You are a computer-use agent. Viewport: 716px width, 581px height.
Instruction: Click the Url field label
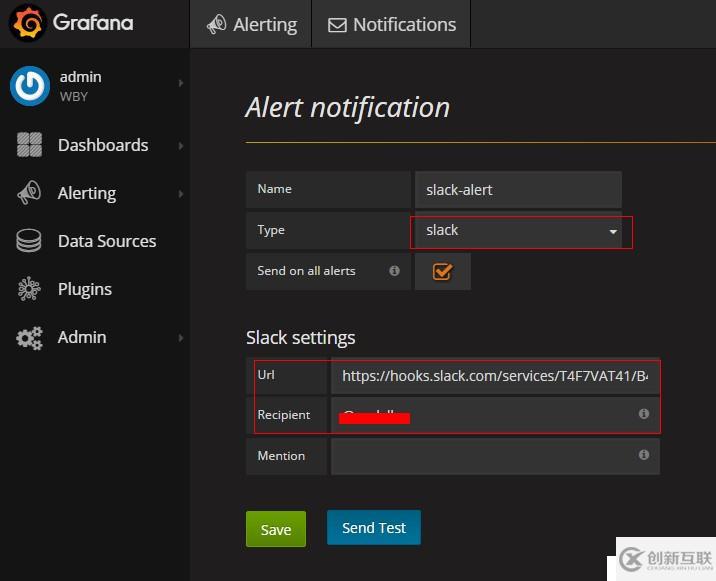point(266,375)
